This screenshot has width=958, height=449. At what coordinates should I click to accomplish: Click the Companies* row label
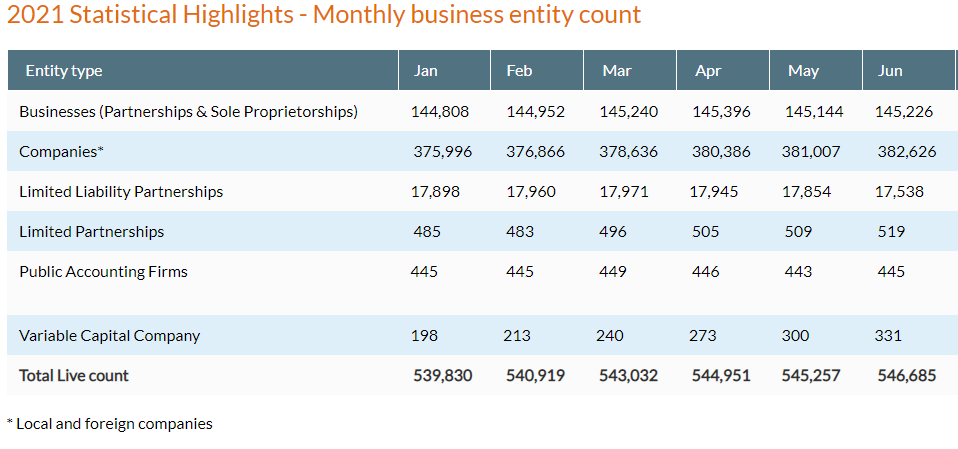point(62,152)
